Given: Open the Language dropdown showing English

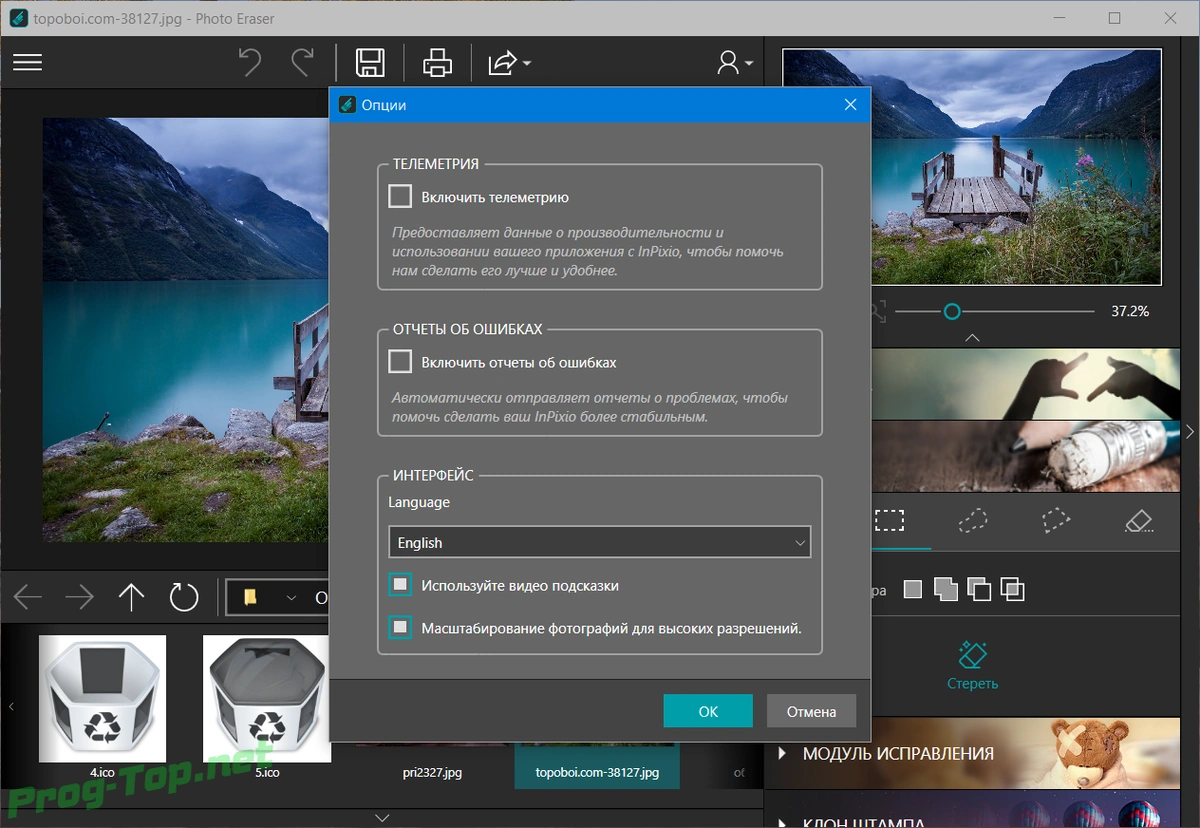Looking at the screenshot, I should (x=600, y=542).
